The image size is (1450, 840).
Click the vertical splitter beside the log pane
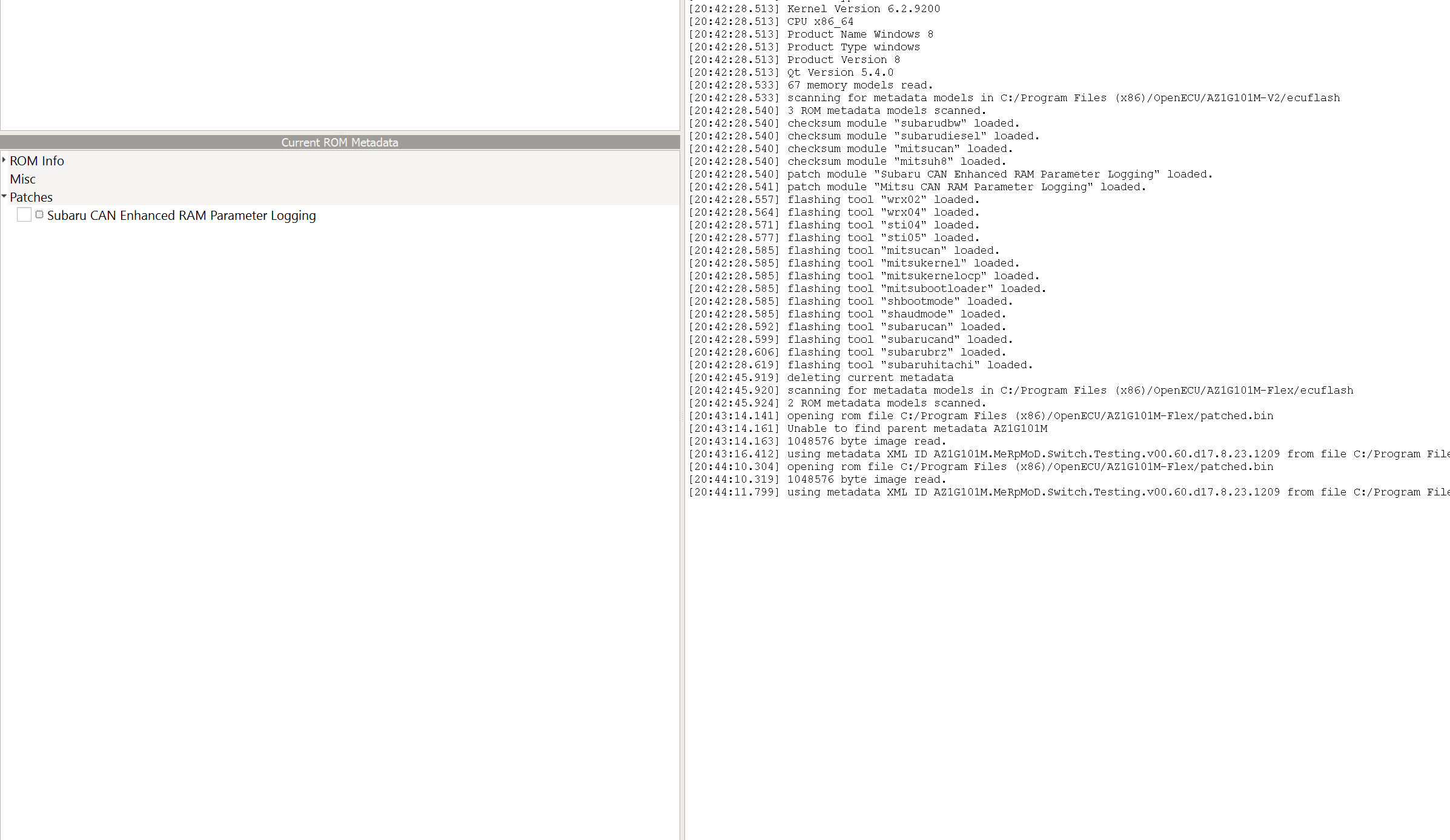[683, 418]
